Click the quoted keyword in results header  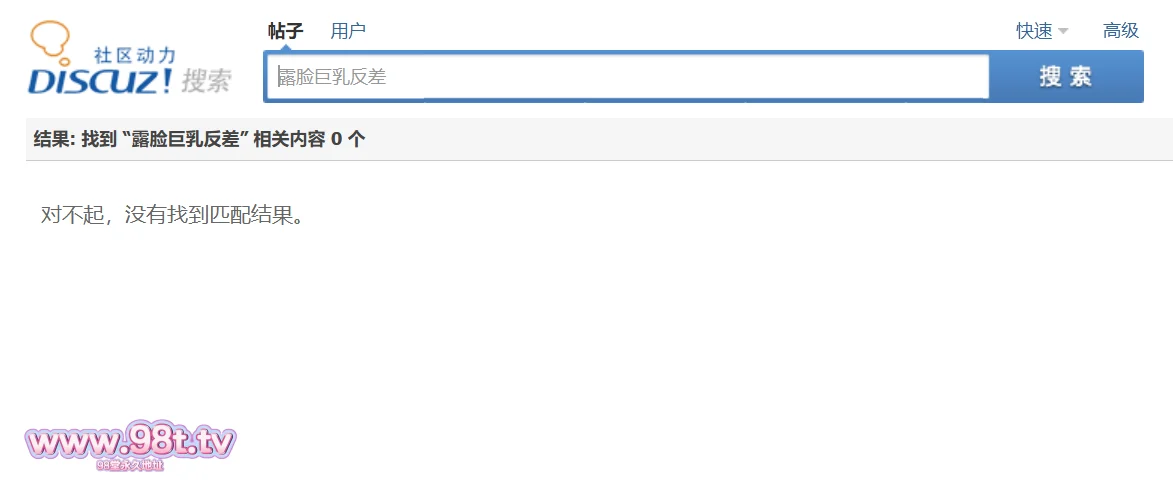tap(184, 139)
